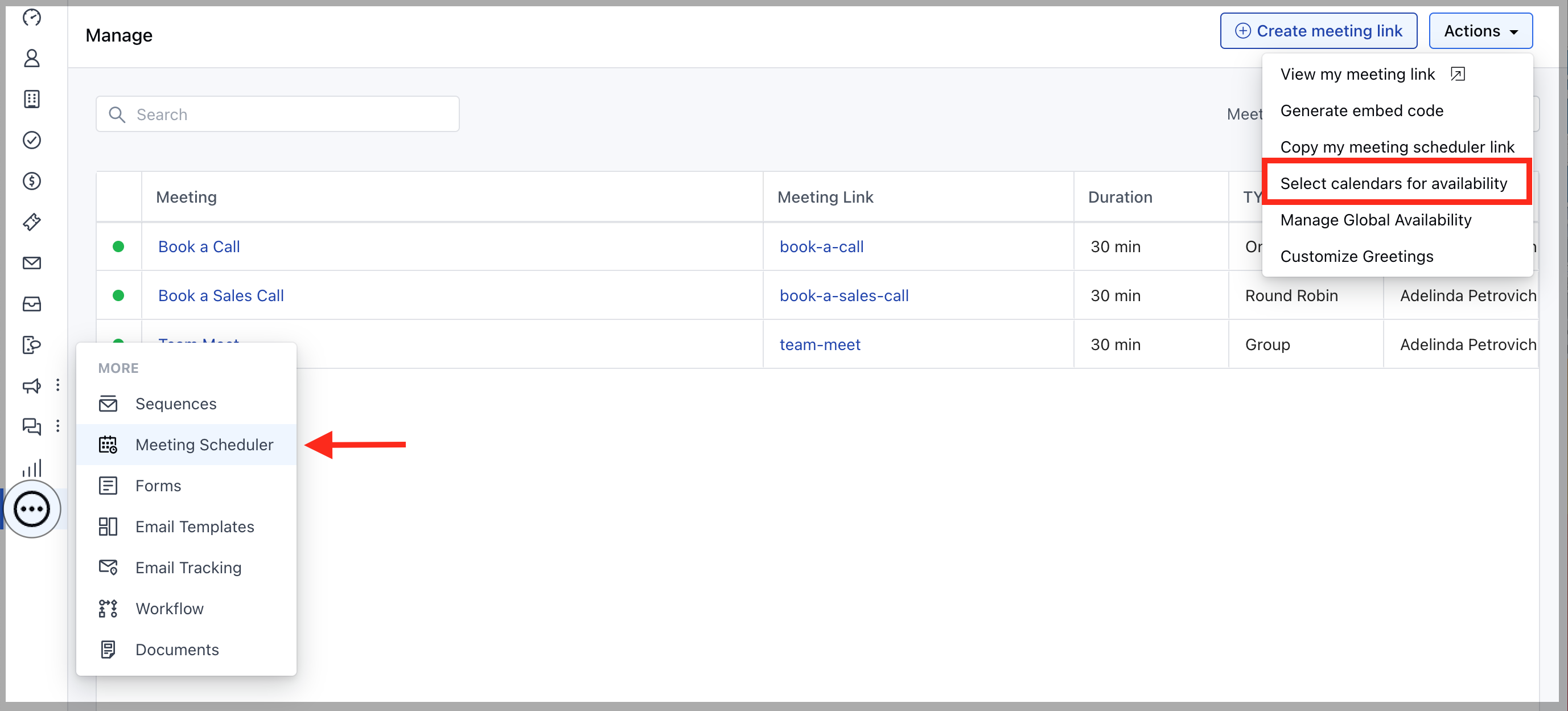Open the Book a Call meeting

click(199, 246)
